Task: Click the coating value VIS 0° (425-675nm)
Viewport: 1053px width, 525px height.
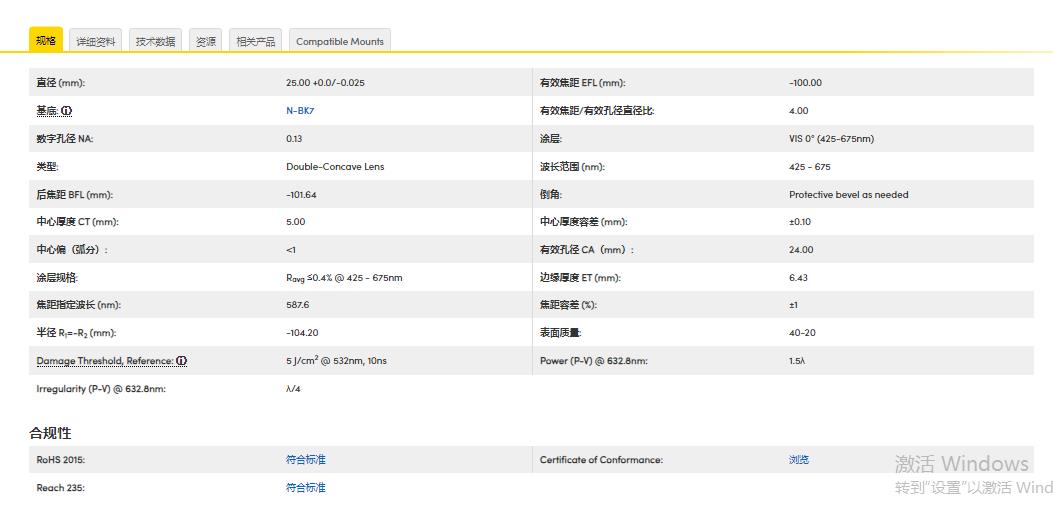Action: (831, 139)
